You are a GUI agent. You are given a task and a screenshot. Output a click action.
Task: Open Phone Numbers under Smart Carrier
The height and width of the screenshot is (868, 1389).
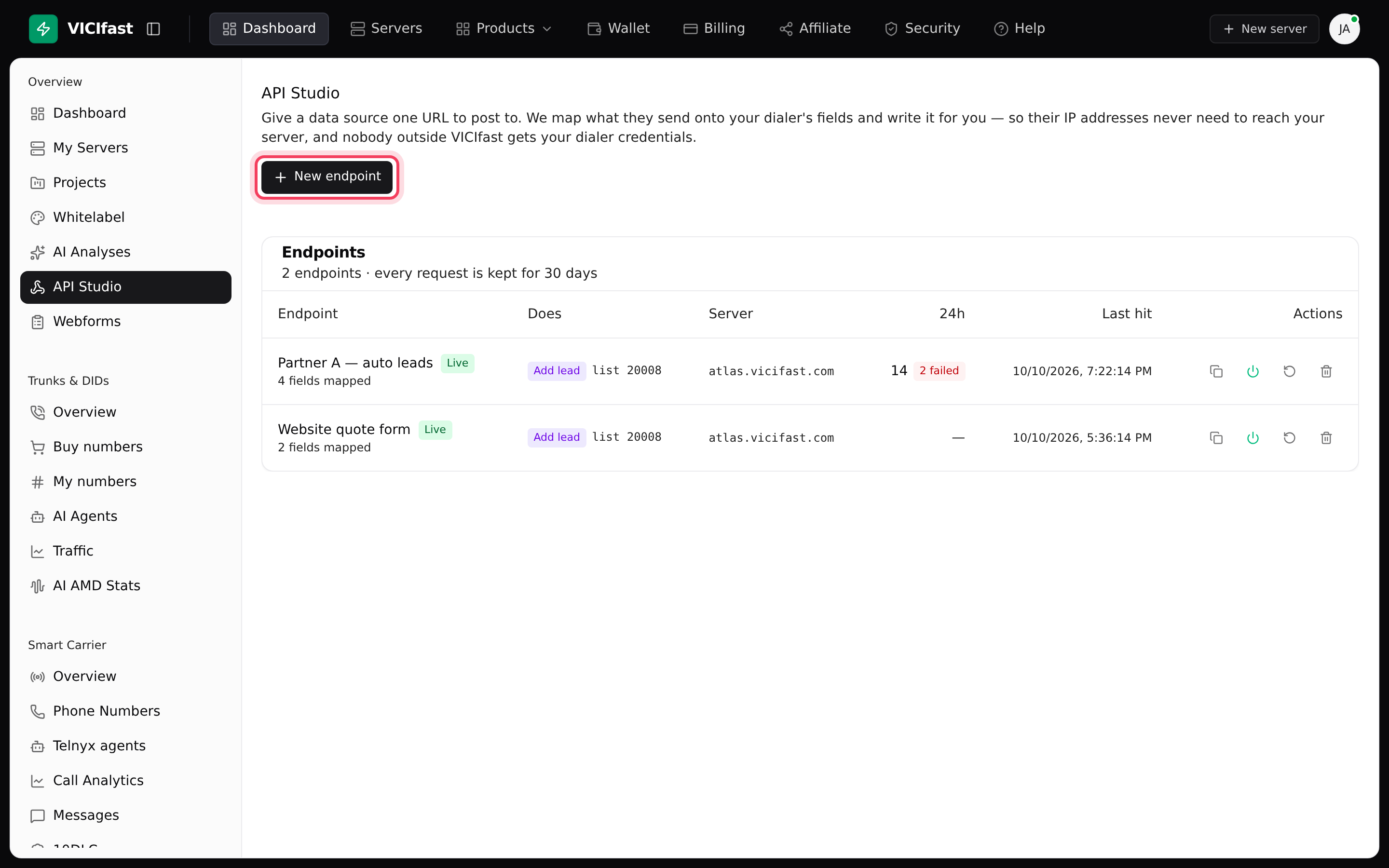pos(126,711)
